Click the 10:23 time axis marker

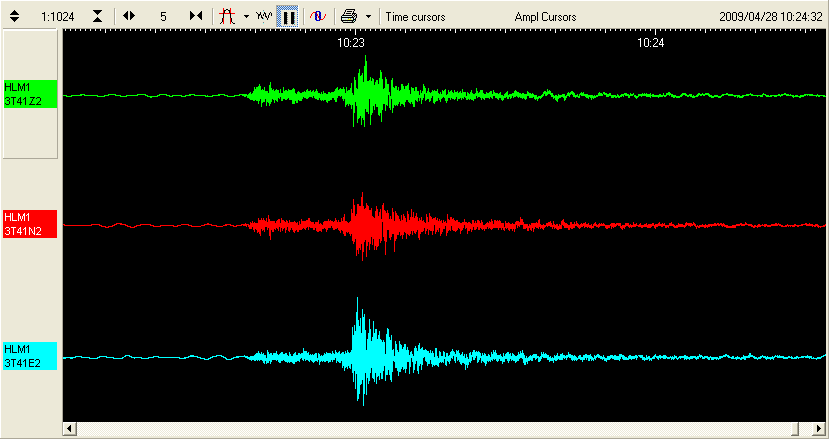coord(350,43)
